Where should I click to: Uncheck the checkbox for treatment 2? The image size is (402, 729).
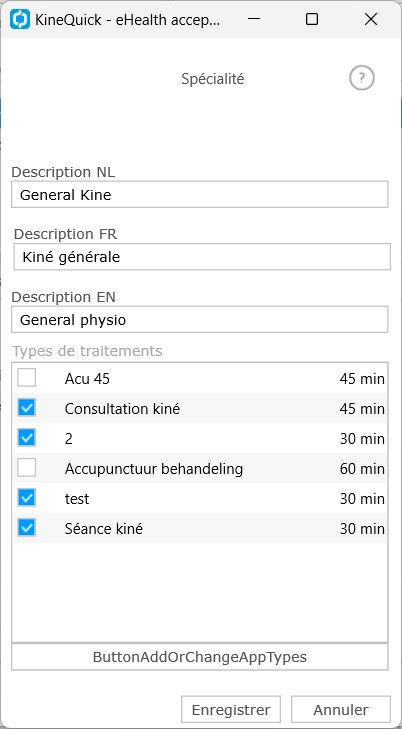click(26, 438)
